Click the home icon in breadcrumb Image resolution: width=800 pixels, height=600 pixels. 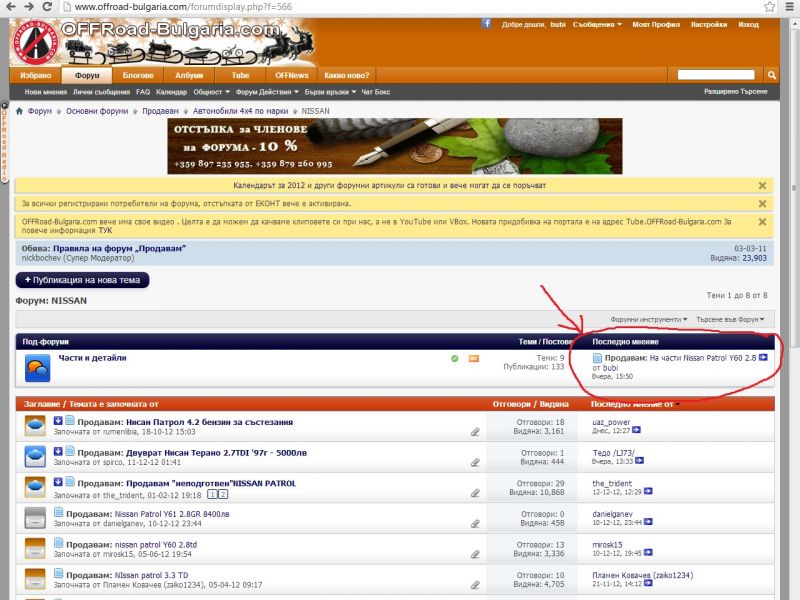pyautogui.click(x=19, y=111)
